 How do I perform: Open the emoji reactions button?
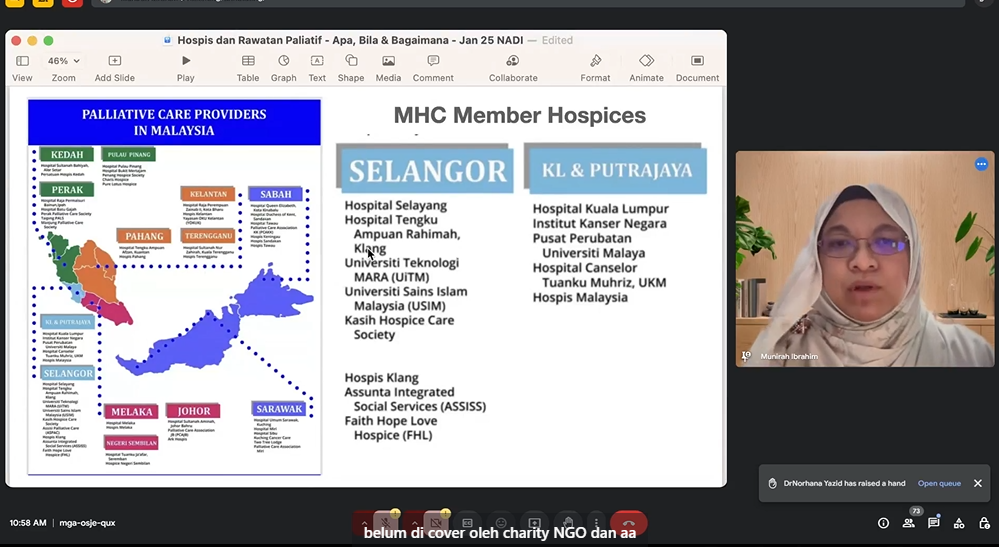click(x=501, y=523)
